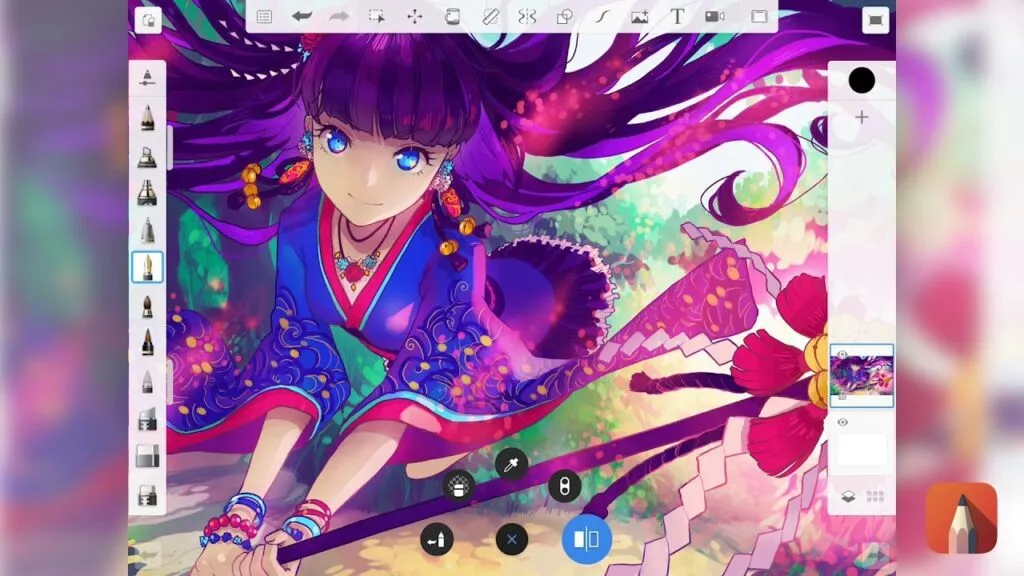This screenshot has width=1024, height=576.
Task: Close the radial quick menu with X
Action: [512, 539]
